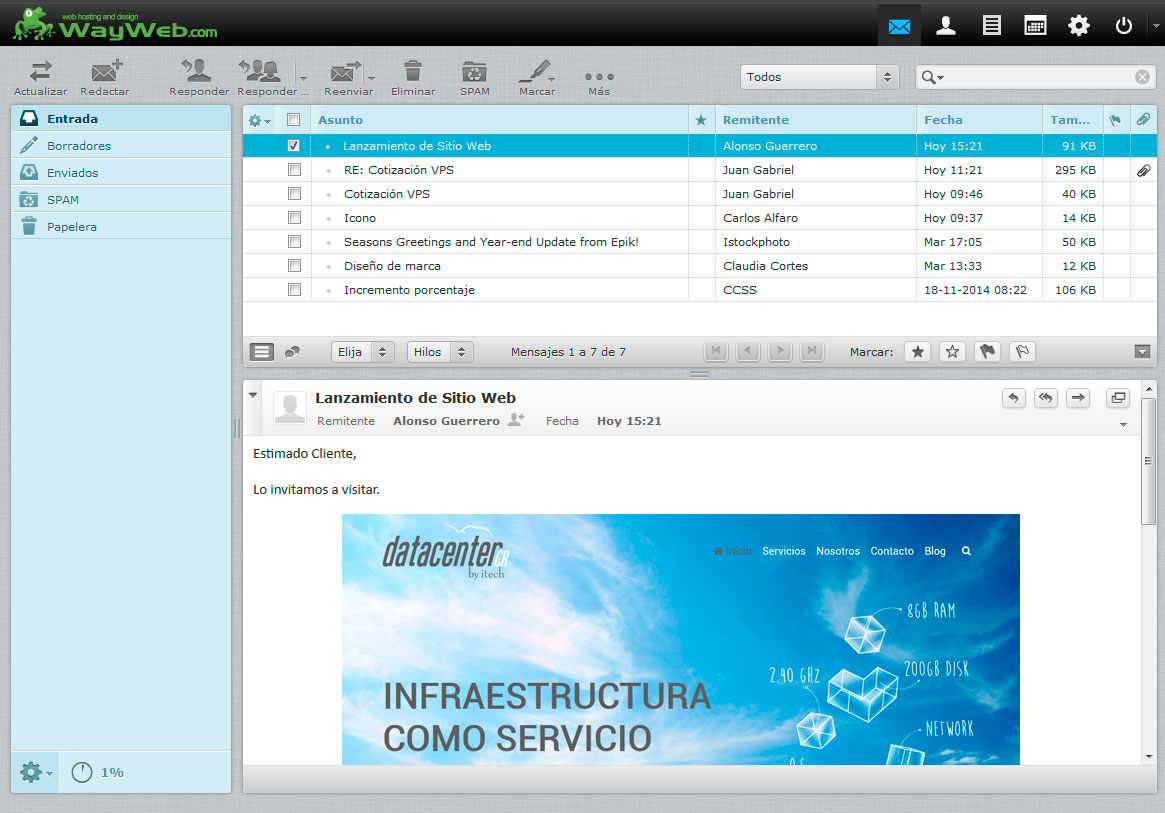The height and width of the screenshot is (813, 1165).
Task: Forward using preview pane arrow
Action: (x=1078, y=398)
